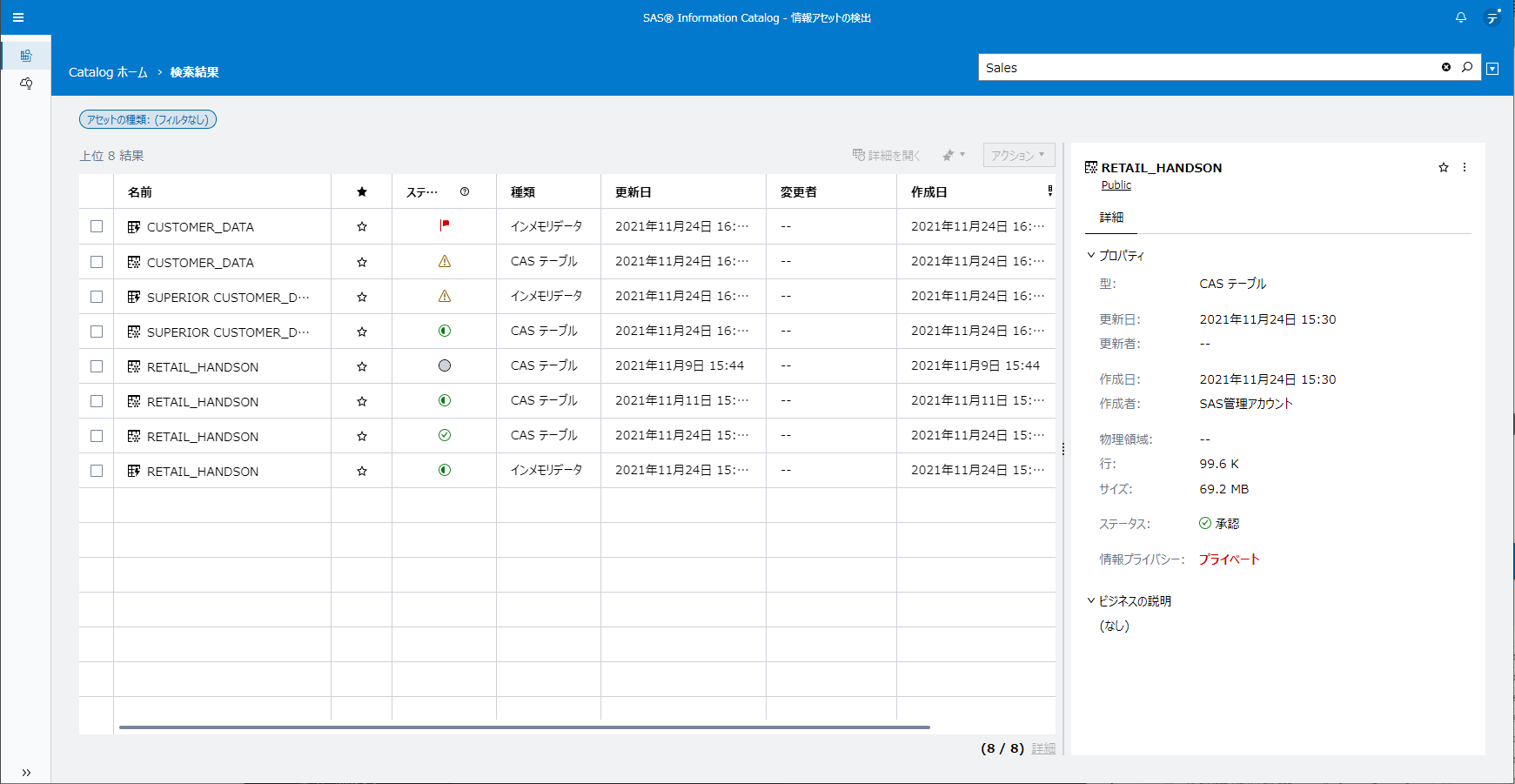Select the catalog discovery sidebar icon
This screenshot has height=784, width=1515.
click(x=26, y=56)
